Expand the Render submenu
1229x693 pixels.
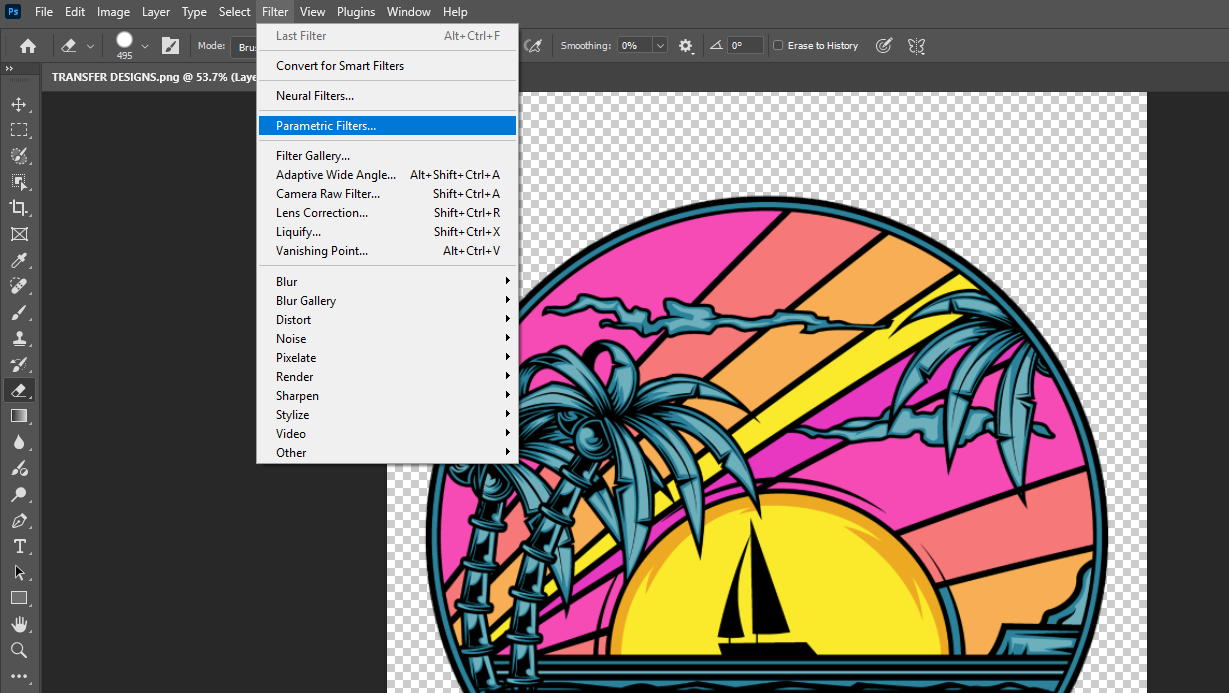tap(387, 376)
